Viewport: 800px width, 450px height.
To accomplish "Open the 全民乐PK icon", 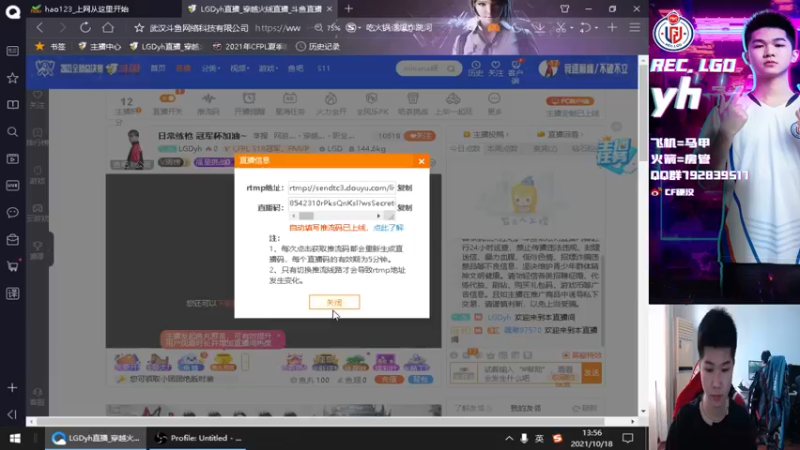I will pyautogui.click(x=372, y=104).
